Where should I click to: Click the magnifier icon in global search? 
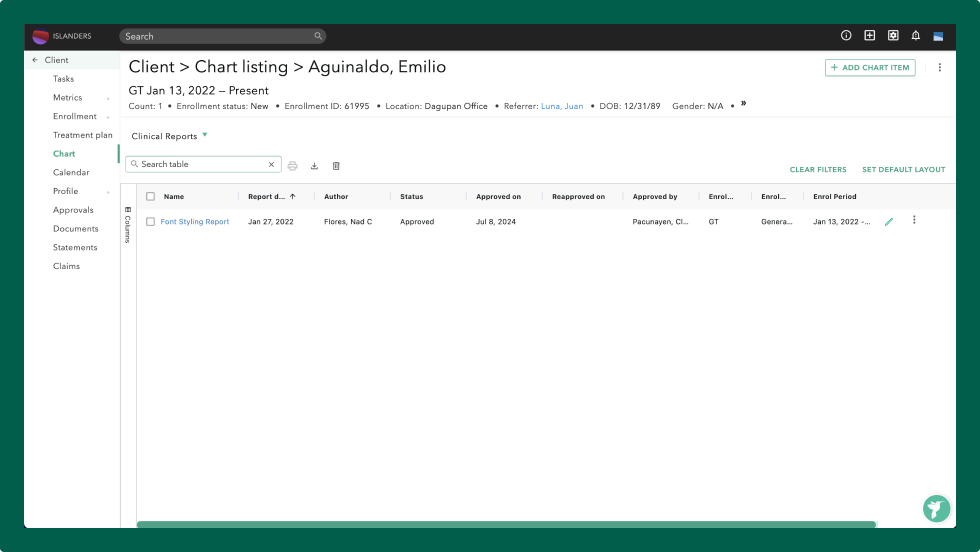coord(318,36)
